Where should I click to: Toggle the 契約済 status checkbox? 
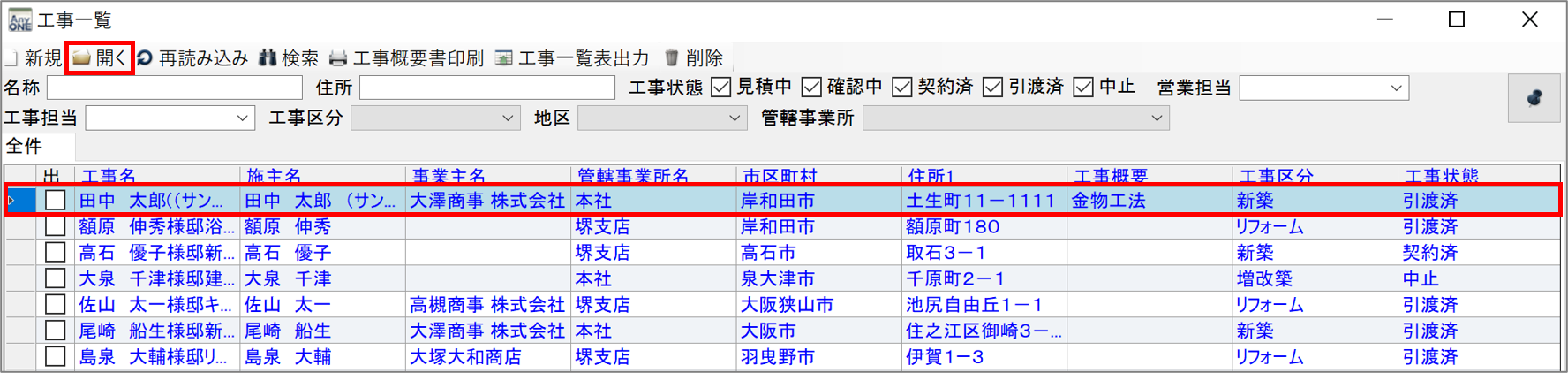[901, 87]
